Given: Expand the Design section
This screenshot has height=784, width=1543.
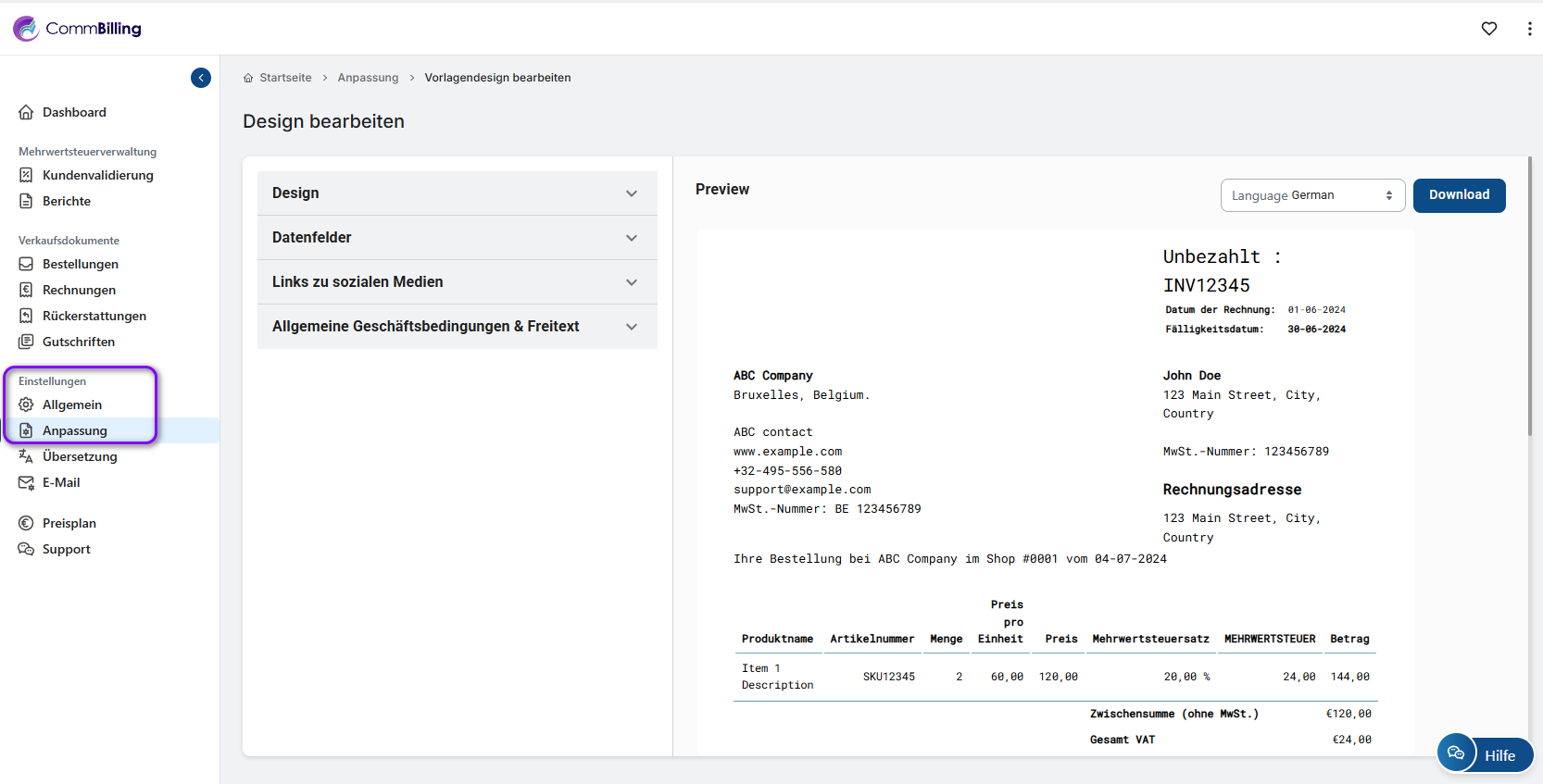Looking at the screenshot, I should point(457,193).
